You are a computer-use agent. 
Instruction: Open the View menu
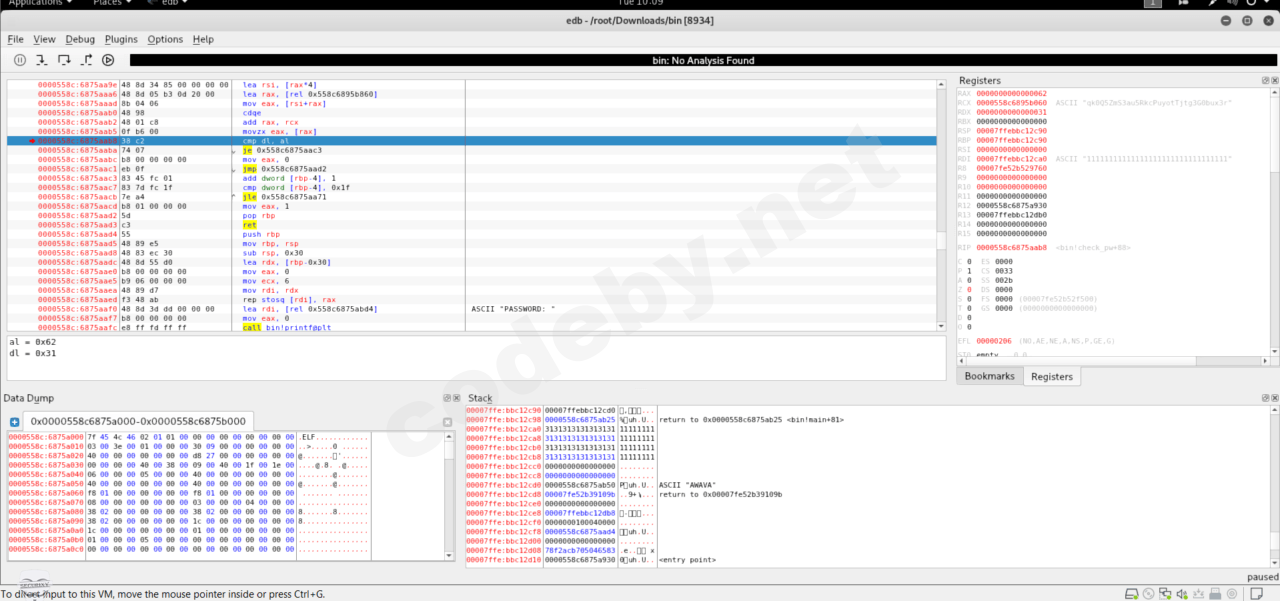(x=44, y=39)
